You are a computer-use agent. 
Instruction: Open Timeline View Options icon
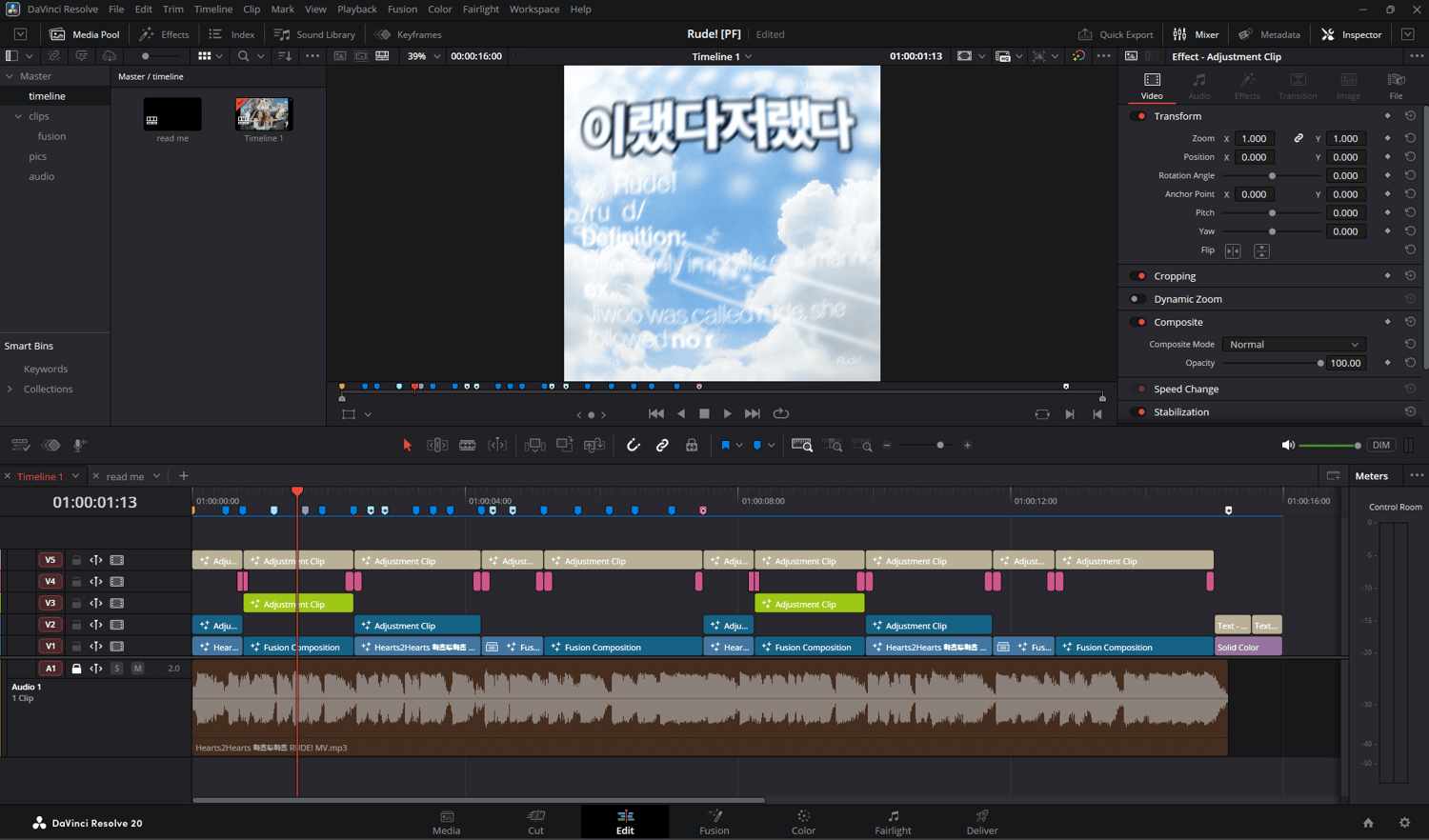coord(20,445)
